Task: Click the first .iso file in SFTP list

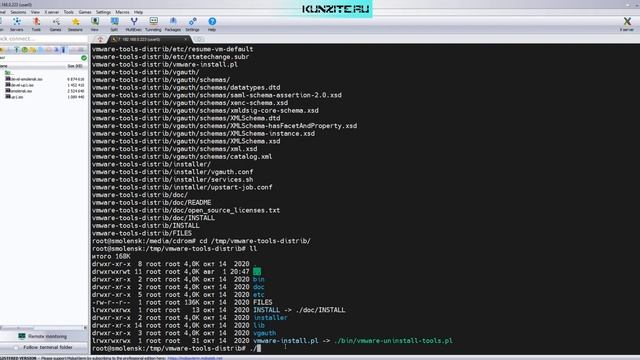Action: point(24,79)
